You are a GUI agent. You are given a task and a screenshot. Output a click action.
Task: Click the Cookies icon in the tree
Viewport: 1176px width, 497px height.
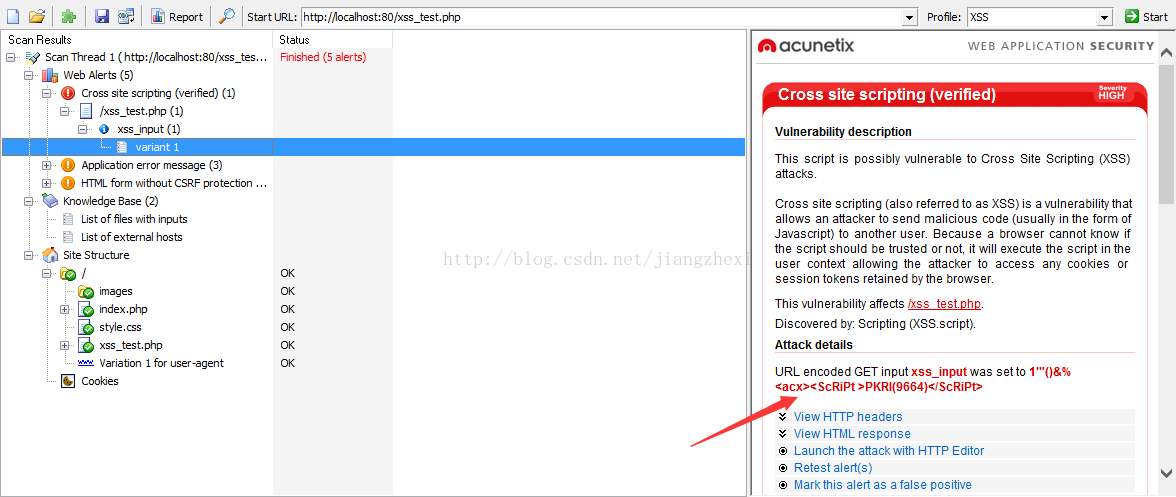click(x=68, y=381)
